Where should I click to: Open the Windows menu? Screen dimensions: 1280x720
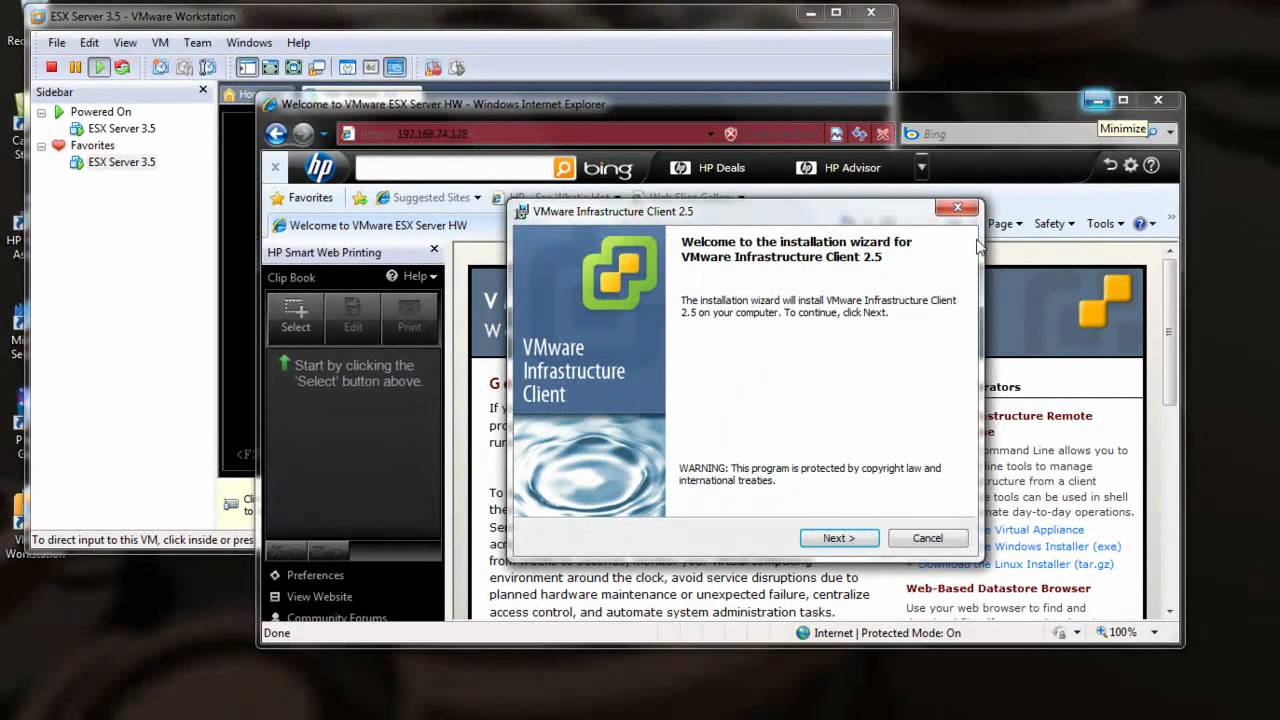249,43
